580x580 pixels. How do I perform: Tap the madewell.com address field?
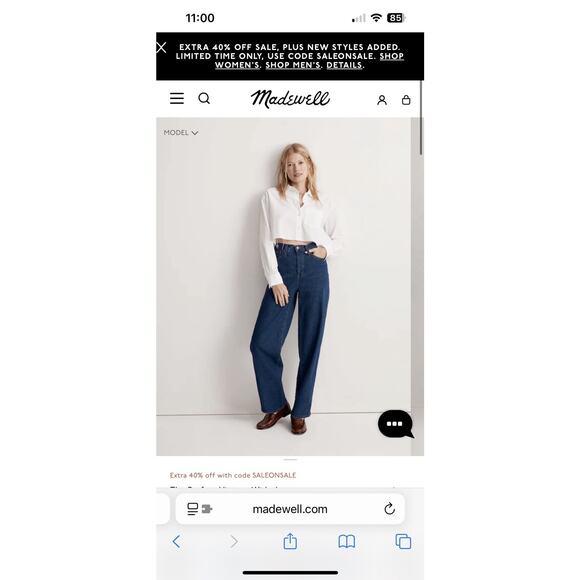(290, 509)
